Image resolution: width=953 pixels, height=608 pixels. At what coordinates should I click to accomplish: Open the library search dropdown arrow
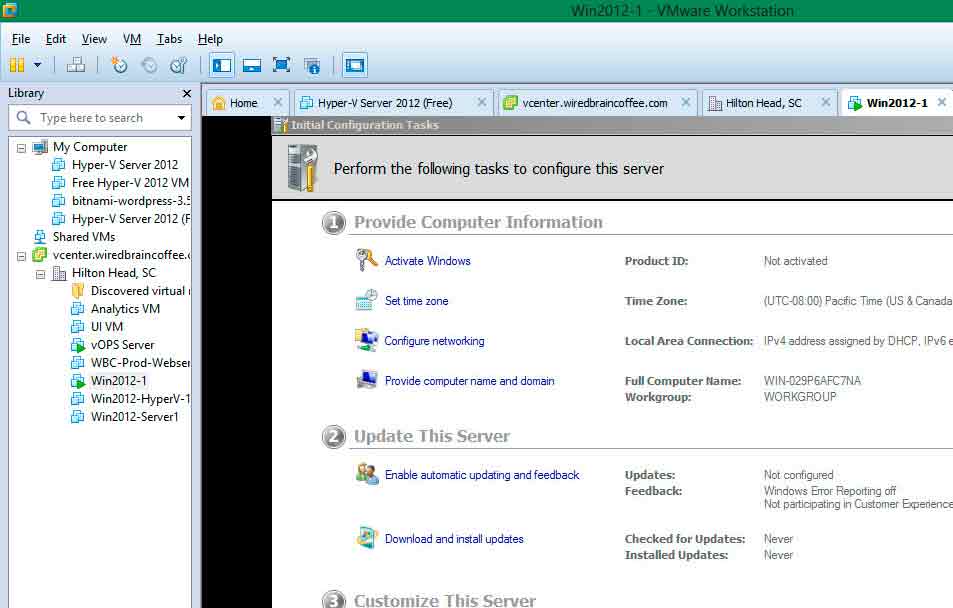tap(181, 117)
